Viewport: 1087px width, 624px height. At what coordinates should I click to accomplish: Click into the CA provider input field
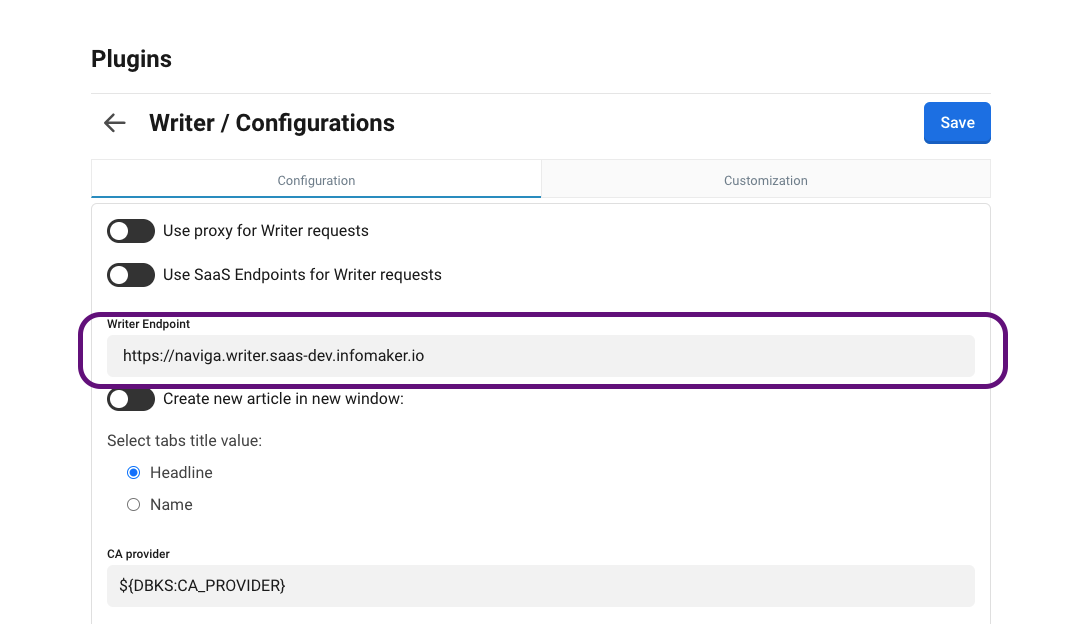tap(540, 585)
